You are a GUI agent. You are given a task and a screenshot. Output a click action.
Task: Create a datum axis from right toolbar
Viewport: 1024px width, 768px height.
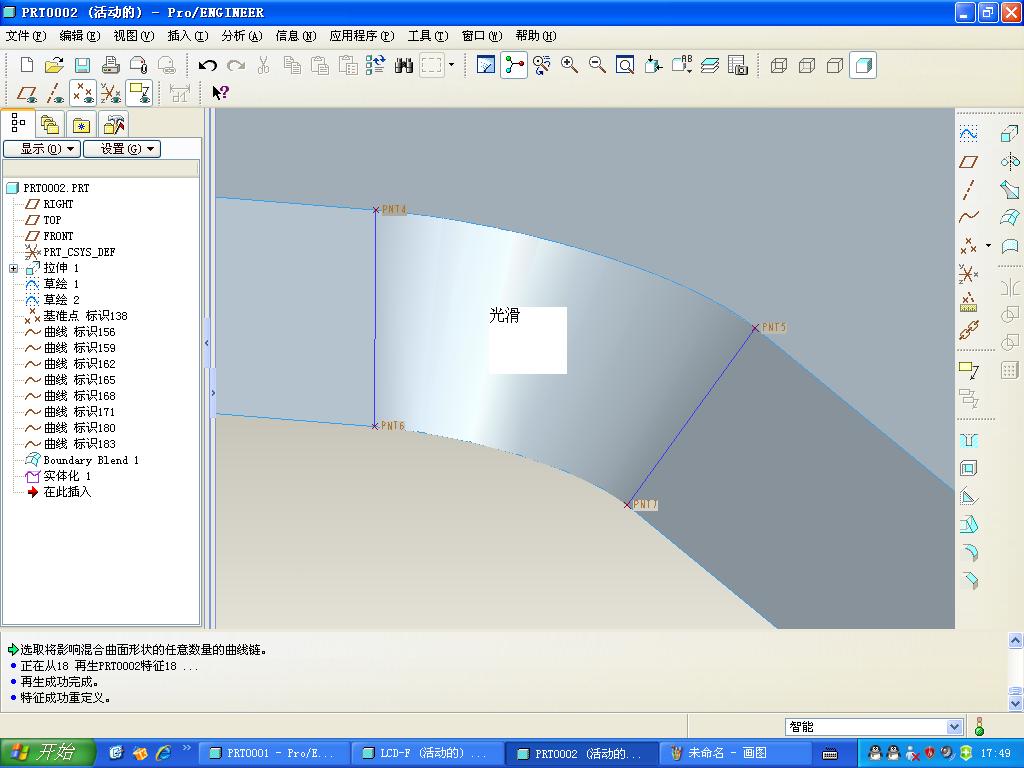[x=968, y=189]
